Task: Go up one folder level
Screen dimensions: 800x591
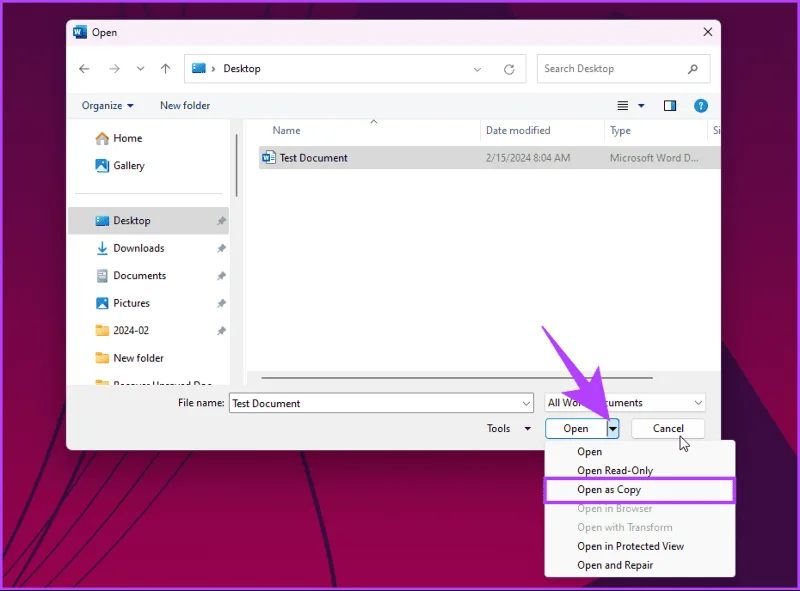Action: [x=165, y=69]
